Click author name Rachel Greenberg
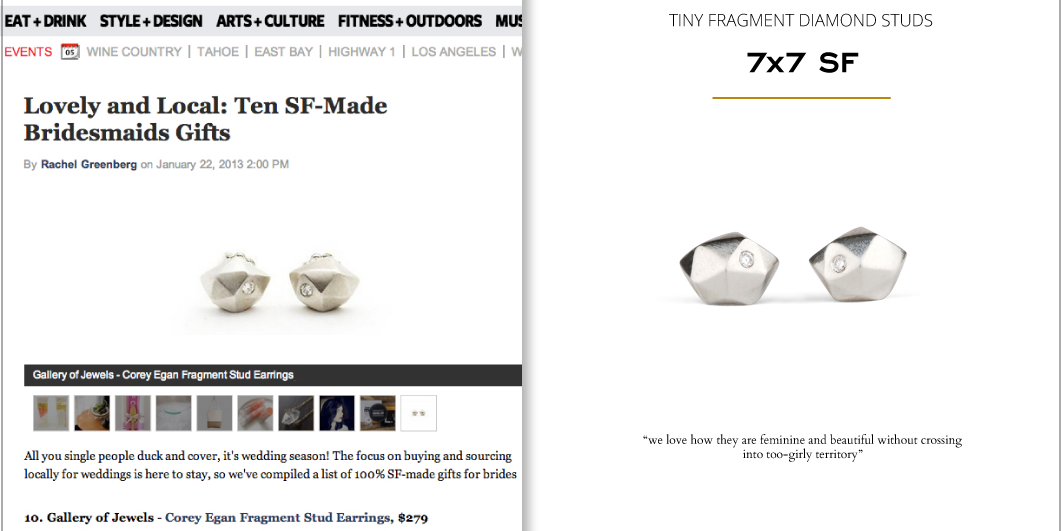Screen dimensions: 1062x531 pos(88,164)
